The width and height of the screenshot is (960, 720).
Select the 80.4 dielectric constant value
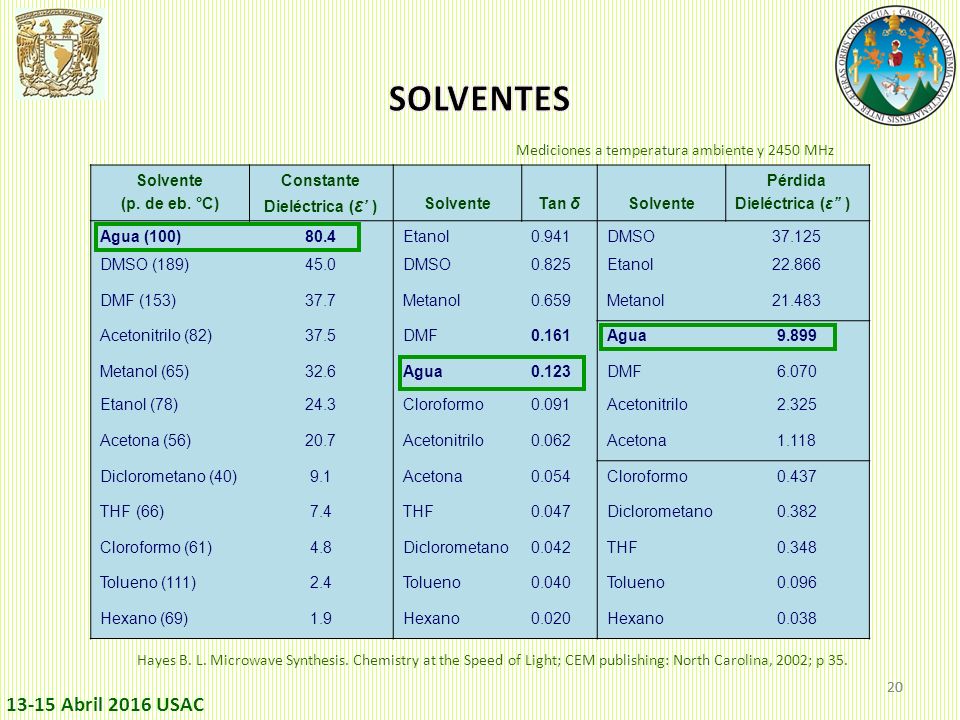(x=320, y=236)
